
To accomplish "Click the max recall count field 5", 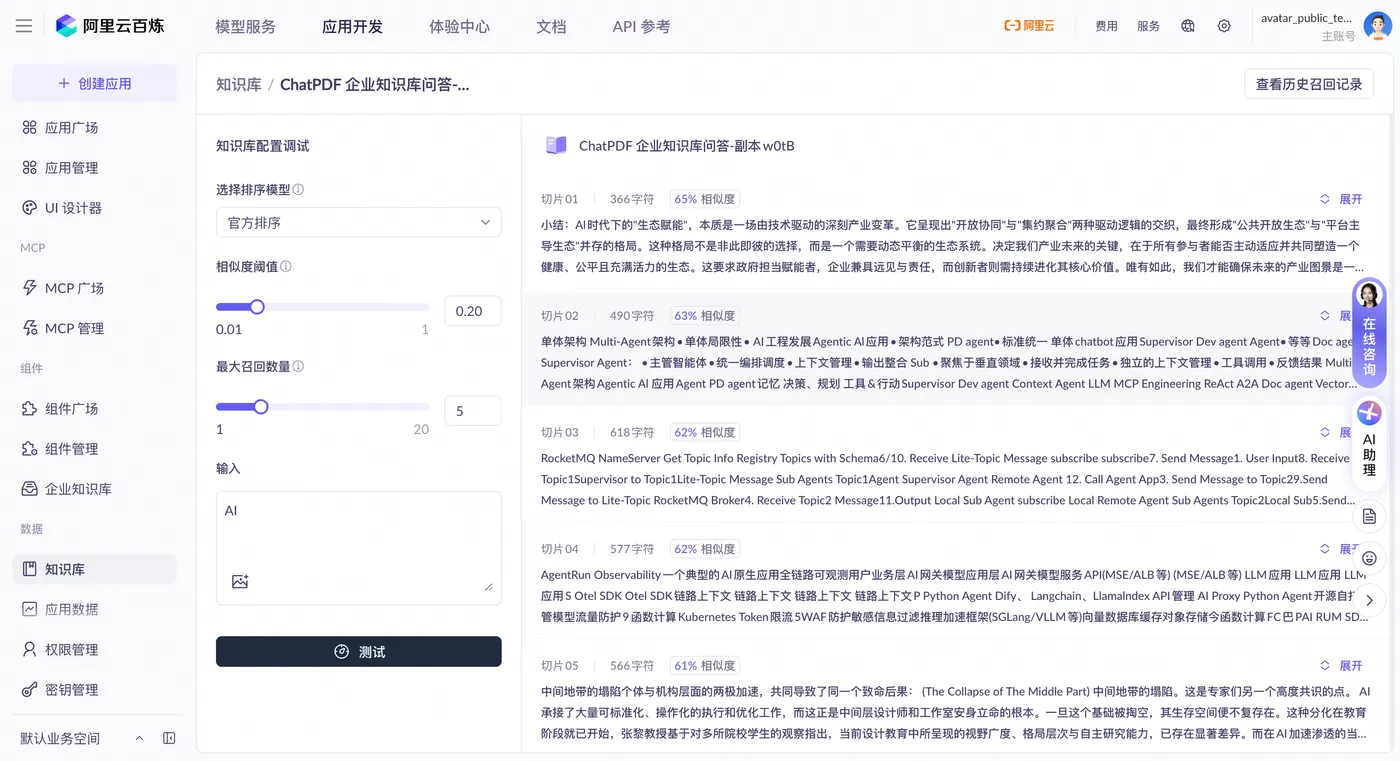I will [x=472, y=411].
